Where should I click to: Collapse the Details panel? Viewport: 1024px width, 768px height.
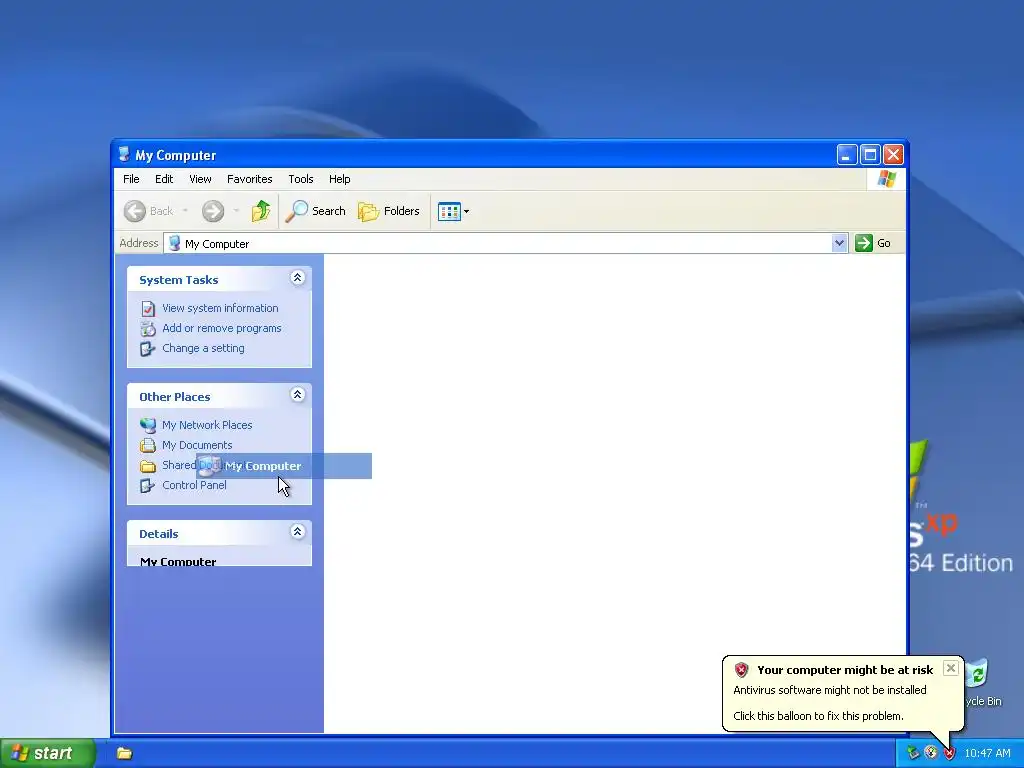click(297, 532)
